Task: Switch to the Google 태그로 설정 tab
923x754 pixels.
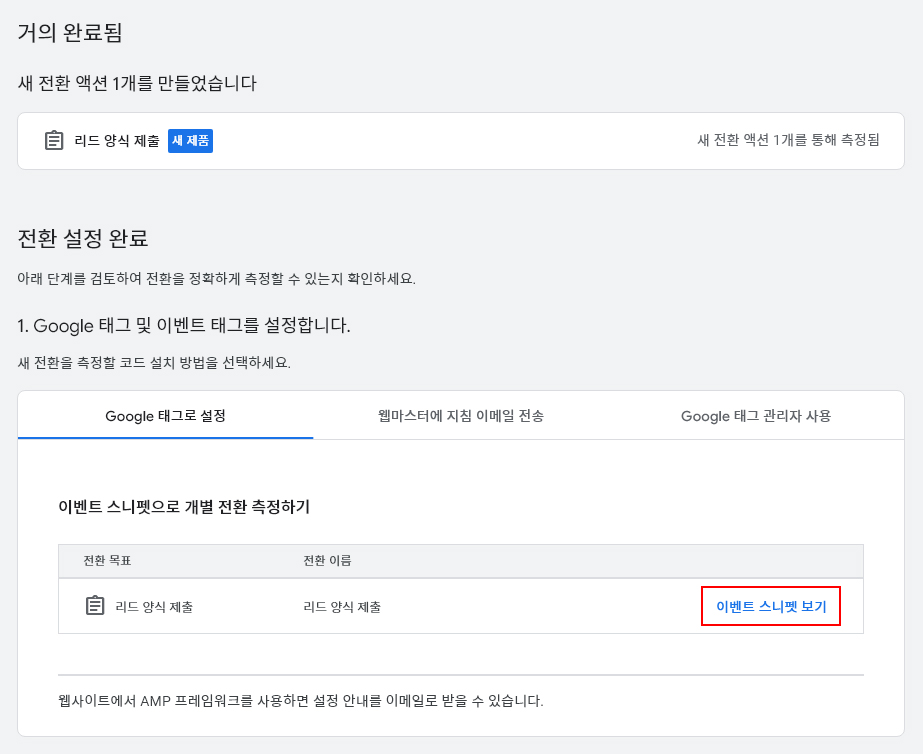Action: click(165, 416)
